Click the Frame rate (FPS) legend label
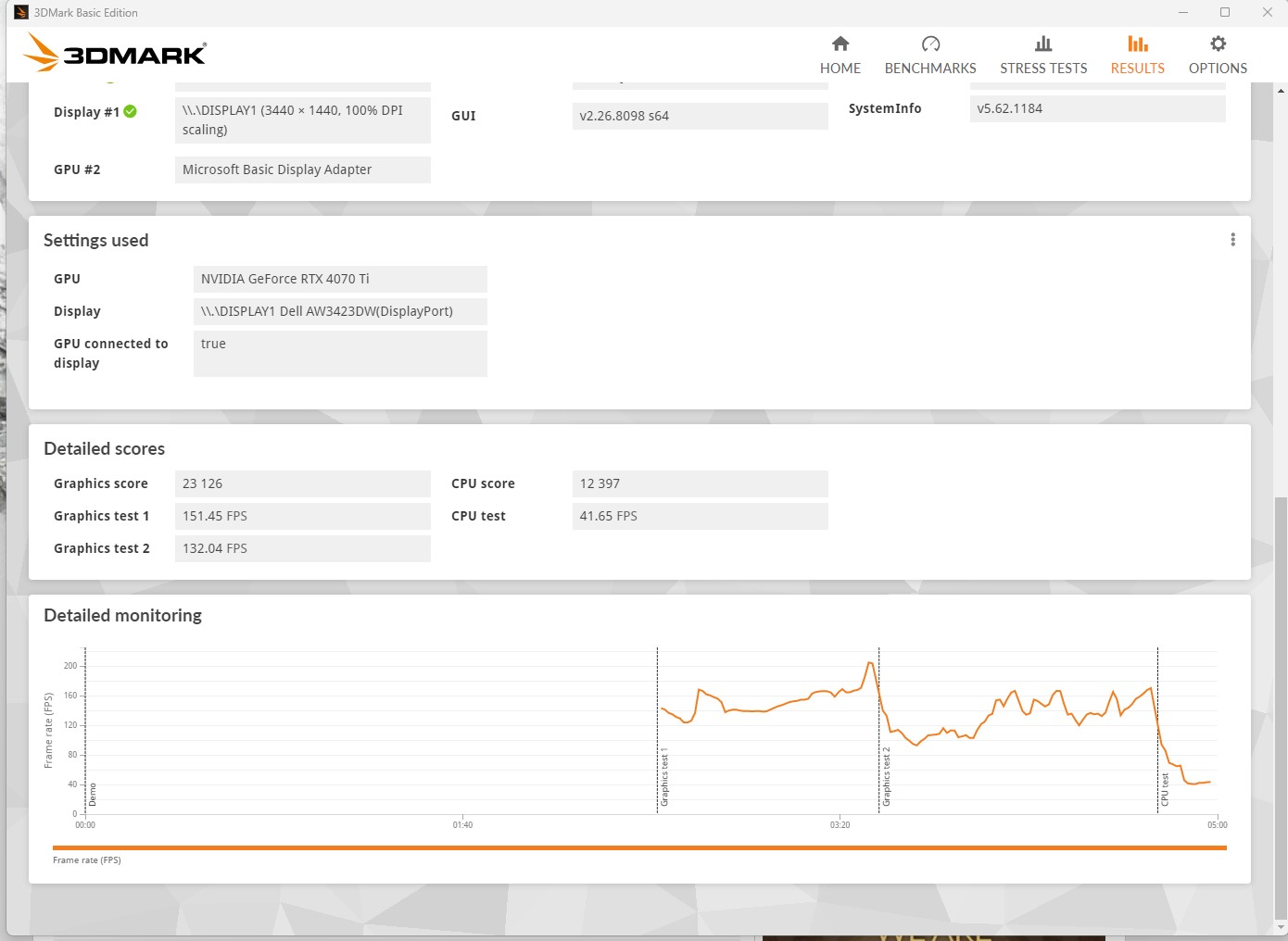This screenshot has height=941, width=1288. pos(87,860)
